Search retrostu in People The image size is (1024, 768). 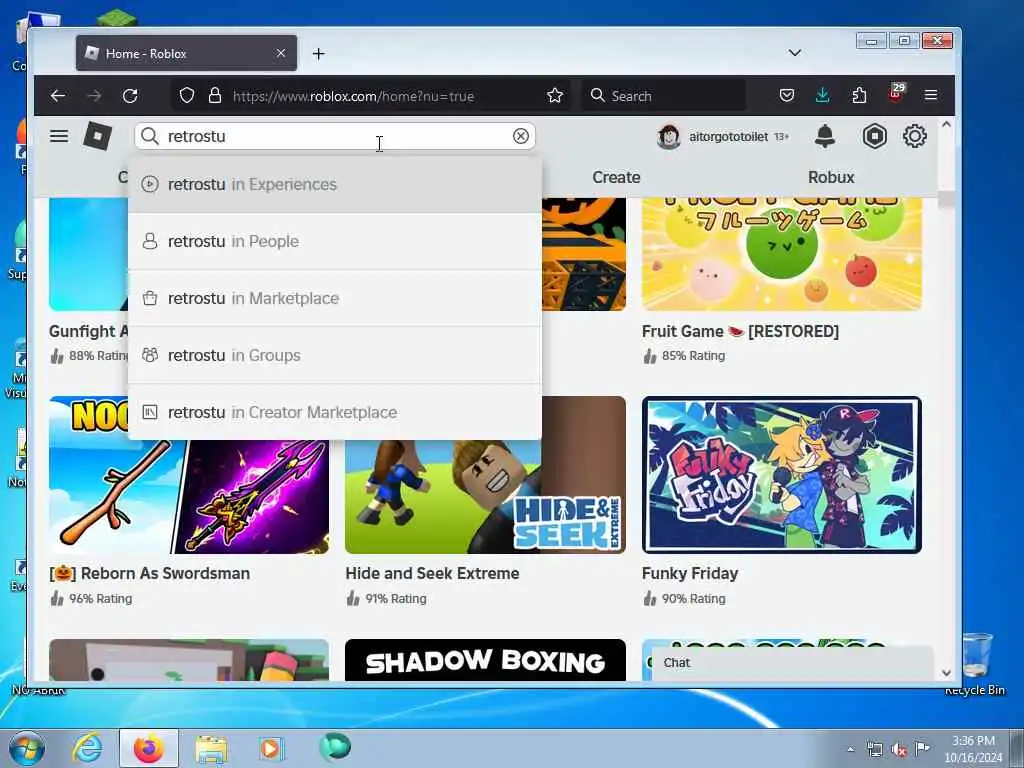[334, 241]
